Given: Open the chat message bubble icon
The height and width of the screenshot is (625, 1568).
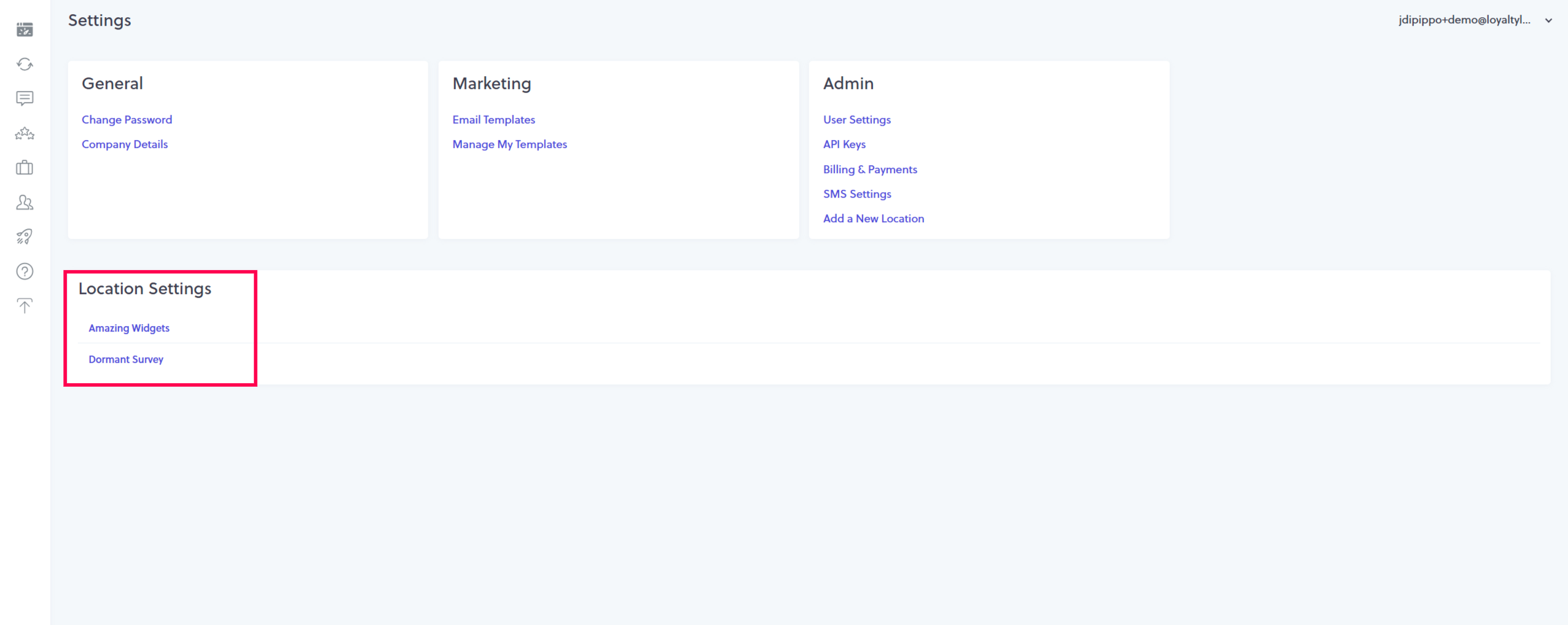Looking at the screenshot, I should coord(25,98).
